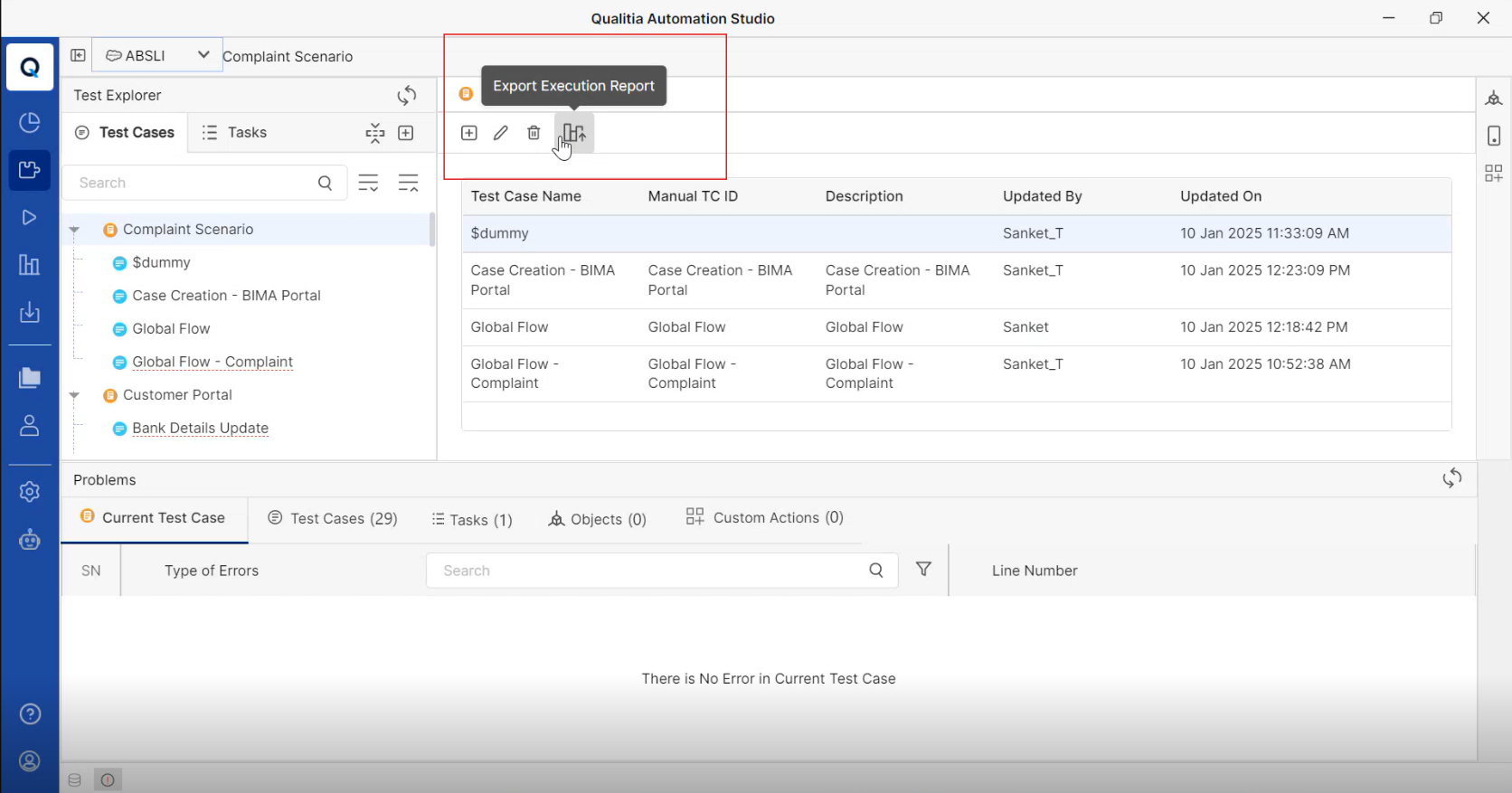Open the custom actions grid icon on right edge

point(1494,173)
